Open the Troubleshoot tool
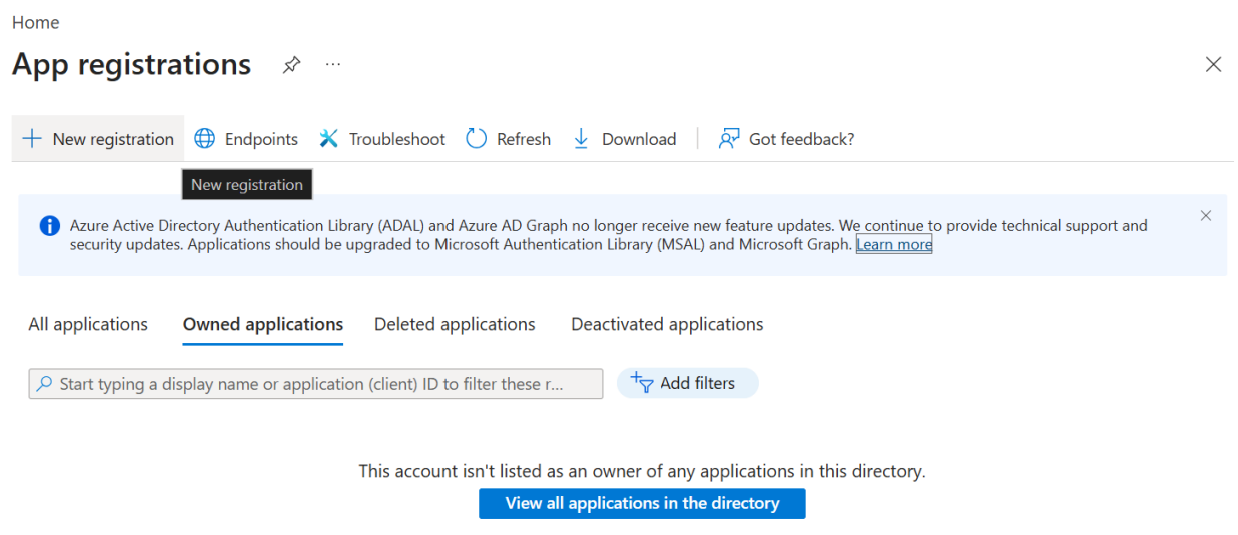Viewport: 1238px width, 535px height. click(382, 139)
